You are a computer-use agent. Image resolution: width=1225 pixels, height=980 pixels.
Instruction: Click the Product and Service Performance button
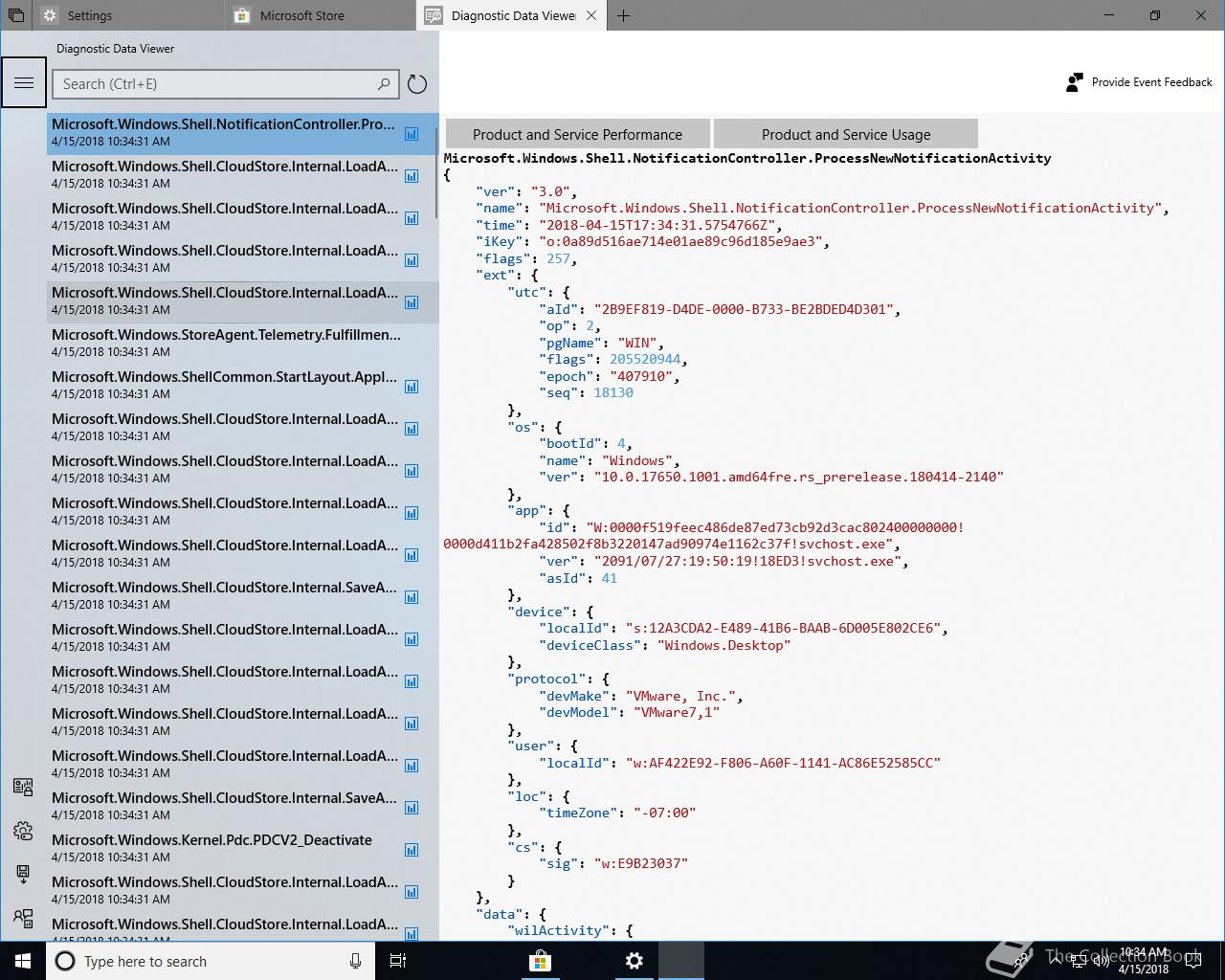578,134
